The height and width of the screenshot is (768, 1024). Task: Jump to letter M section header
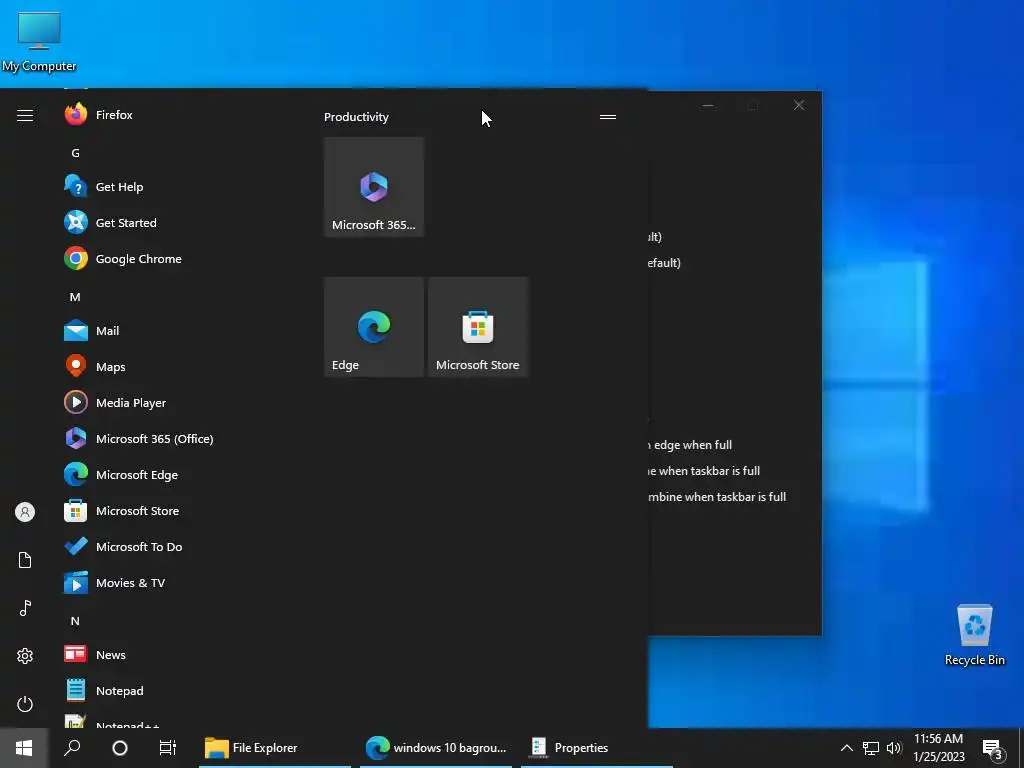coord(75,297)
